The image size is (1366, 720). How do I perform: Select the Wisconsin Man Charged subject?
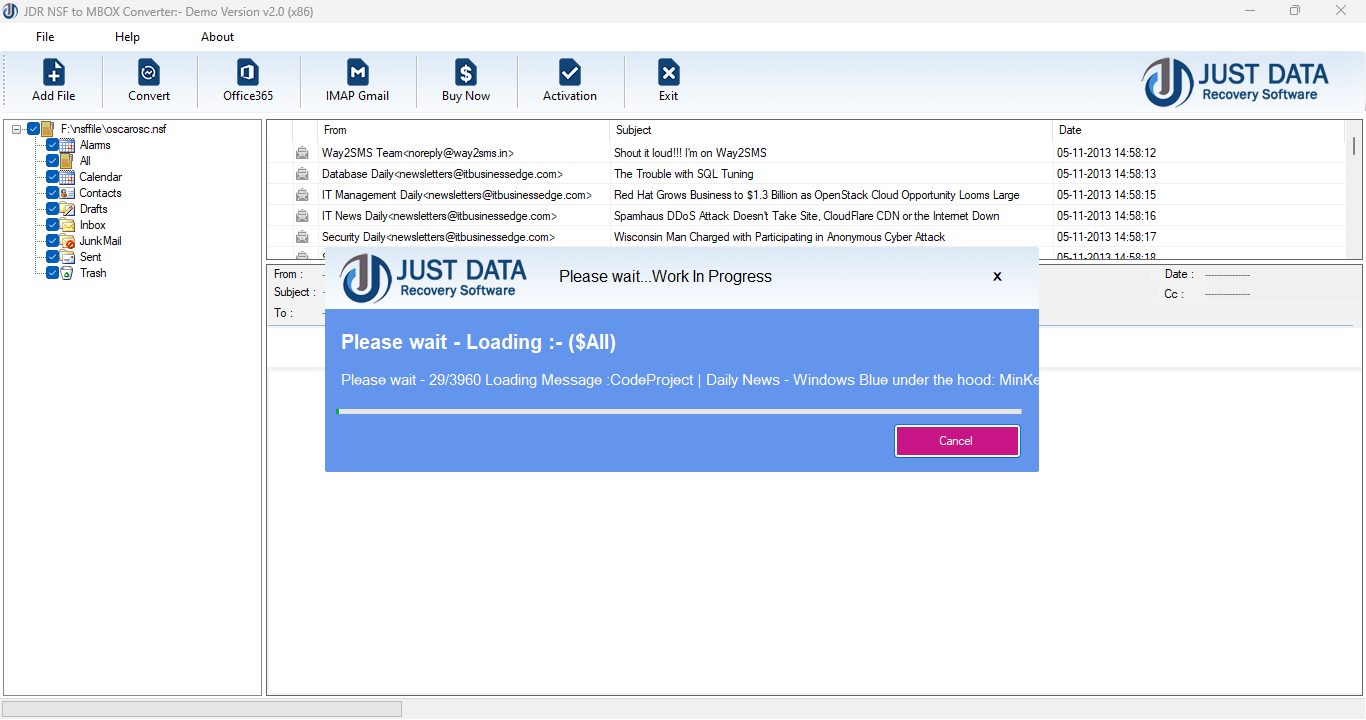[780, 237]
